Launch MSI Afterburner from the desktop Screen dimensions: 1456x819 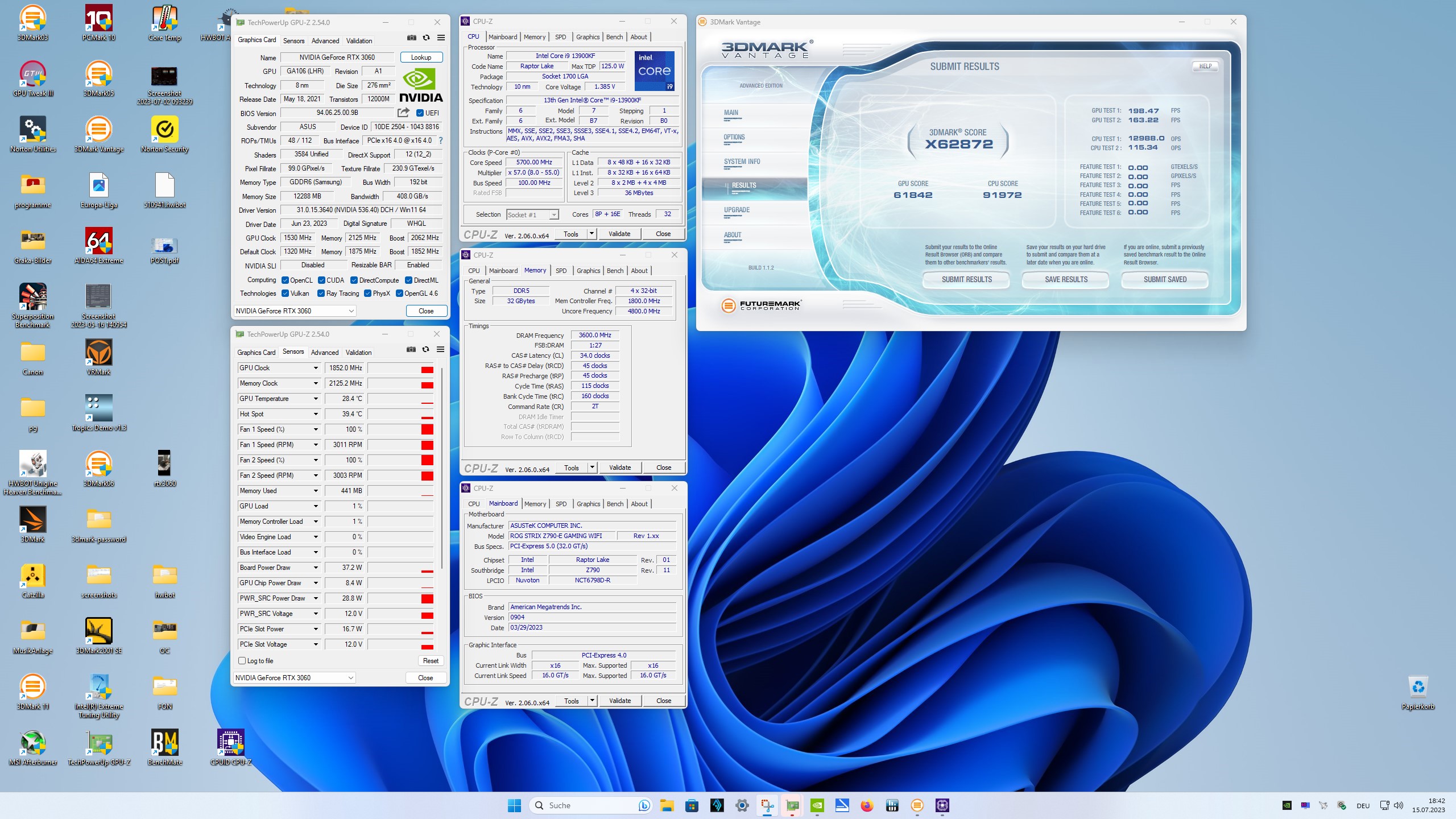click(x=32, y=747)
